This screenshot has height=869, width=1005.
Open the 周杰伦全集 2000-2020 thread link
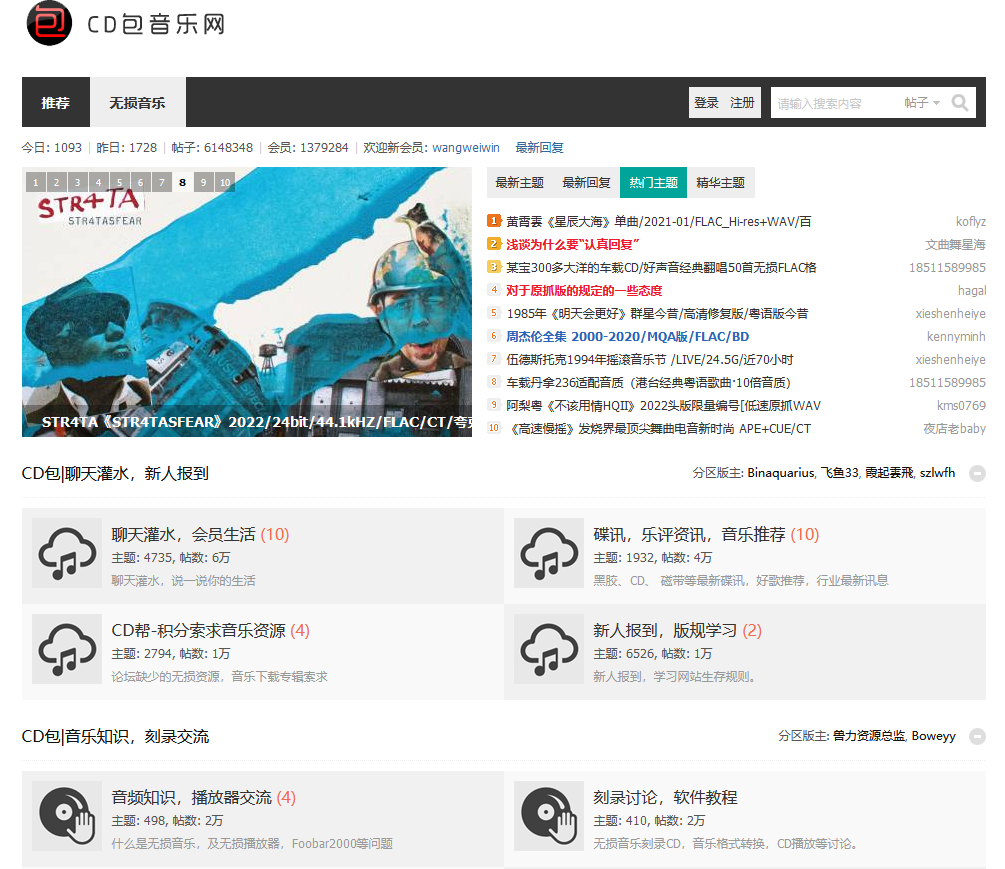click(x=627, y=337)
